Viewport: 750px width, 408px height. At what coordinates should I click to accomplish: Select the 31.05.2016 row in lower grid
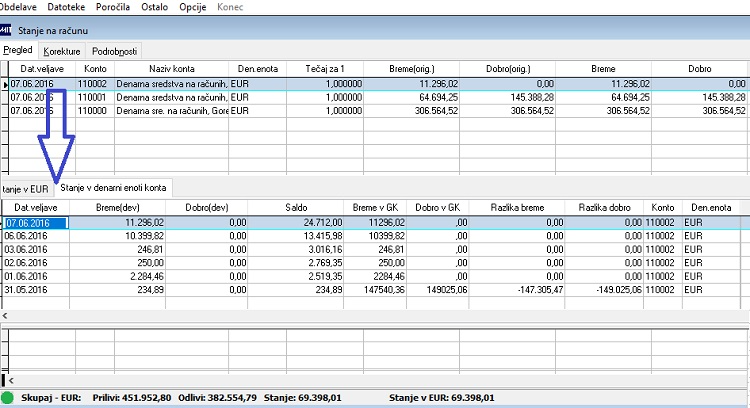[x=371, y=289]
